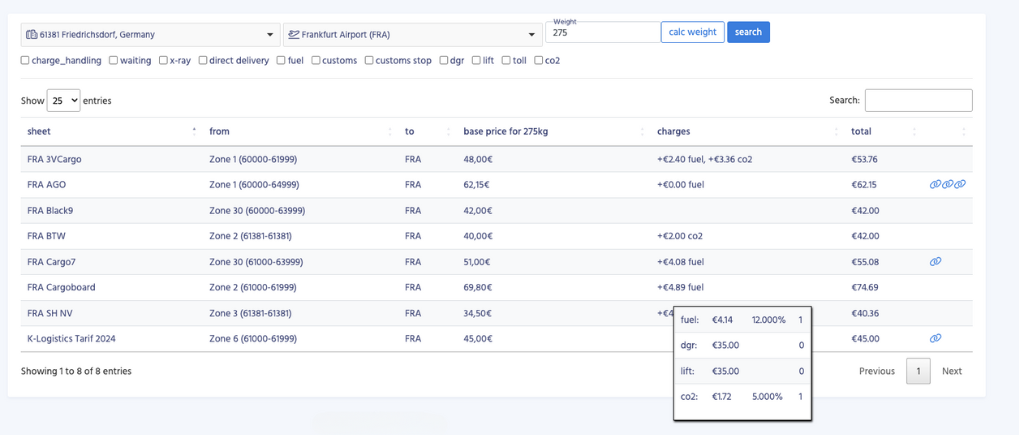Click the sort arrows on the from column
1019x435 pixels.
389,132
